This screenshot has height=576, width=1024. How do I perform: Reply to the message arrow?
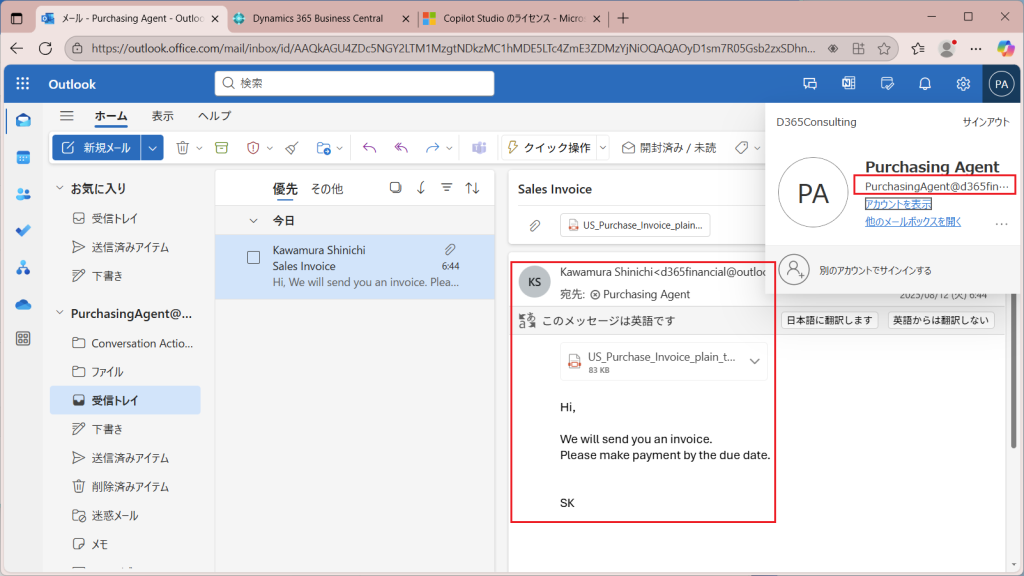pyautogui.click(x=370, y=148)
